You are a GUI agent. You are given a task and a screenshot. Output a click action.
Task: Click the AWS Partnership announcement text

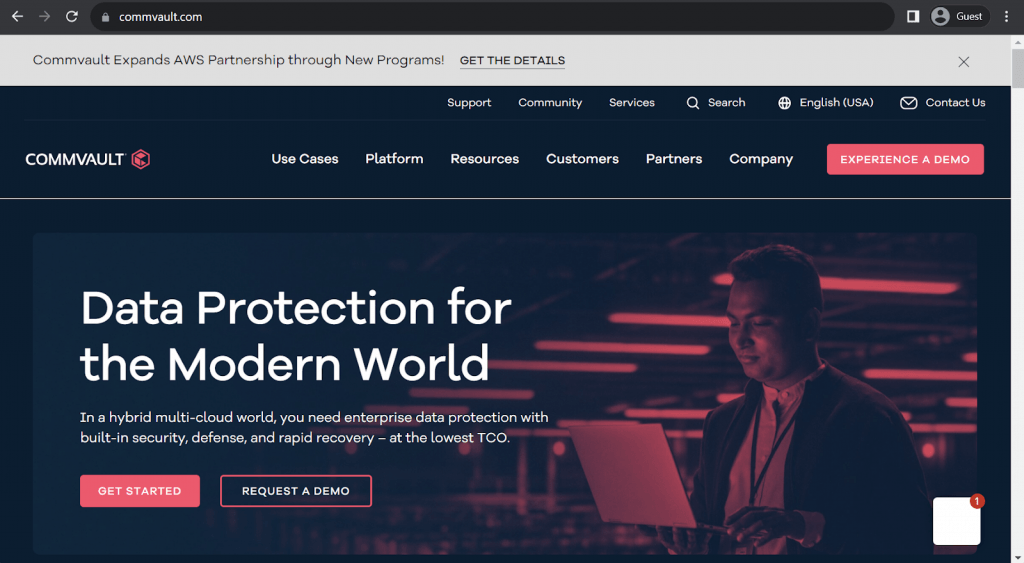pos(238,60)
